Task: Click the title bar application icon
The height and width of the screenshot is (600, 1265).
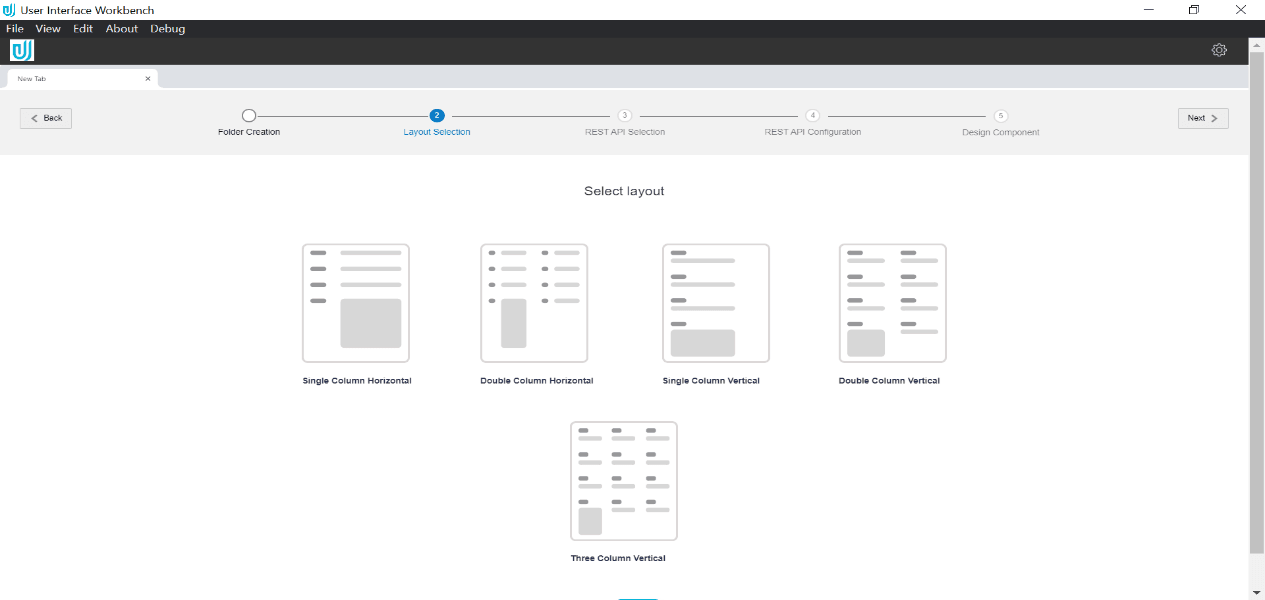Action: tap(10, 10)
